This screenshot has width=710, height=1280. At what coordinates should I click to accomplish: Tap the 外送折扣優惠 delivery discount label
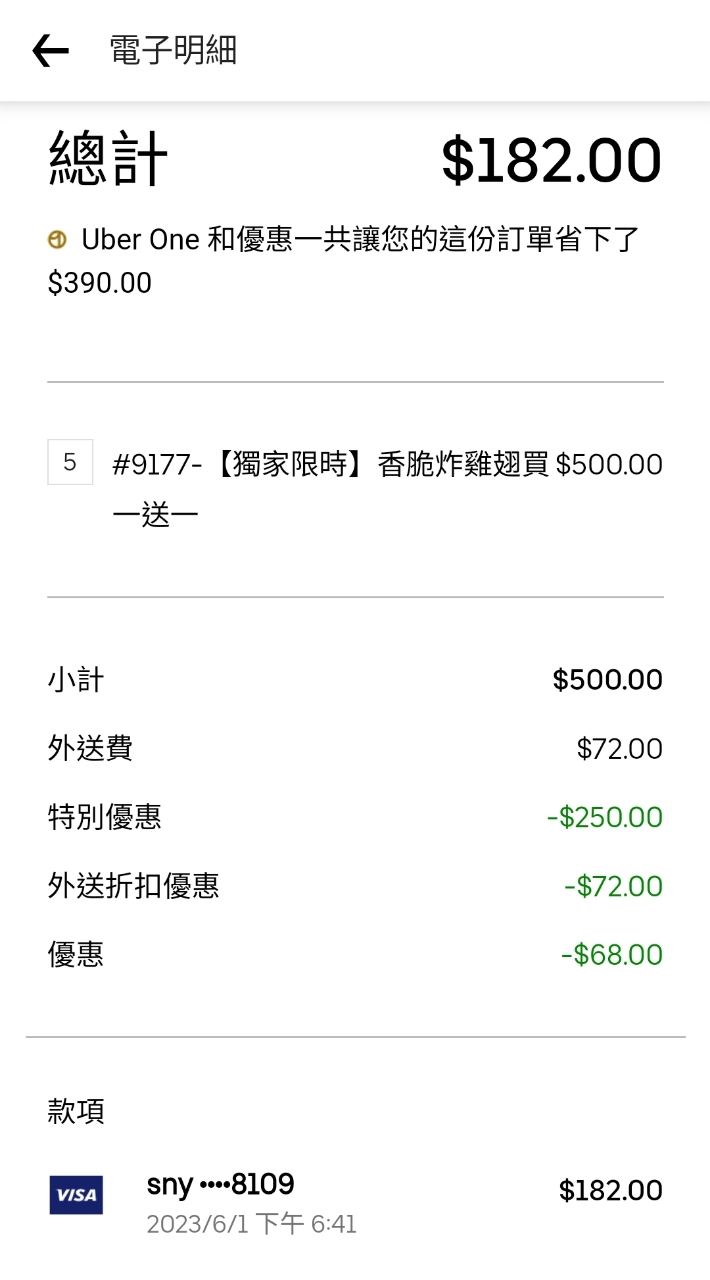click(133, 886)
